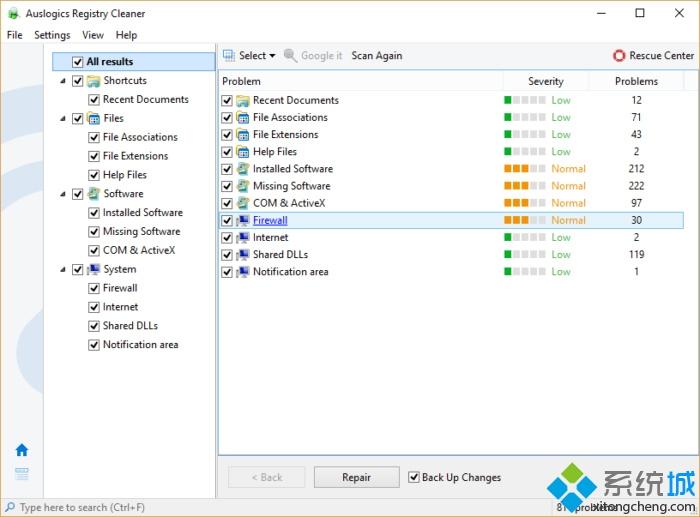Click the Missing Software row icon in results
The height and width of the screenshot is (517, 700).
(x=243, y=186)
